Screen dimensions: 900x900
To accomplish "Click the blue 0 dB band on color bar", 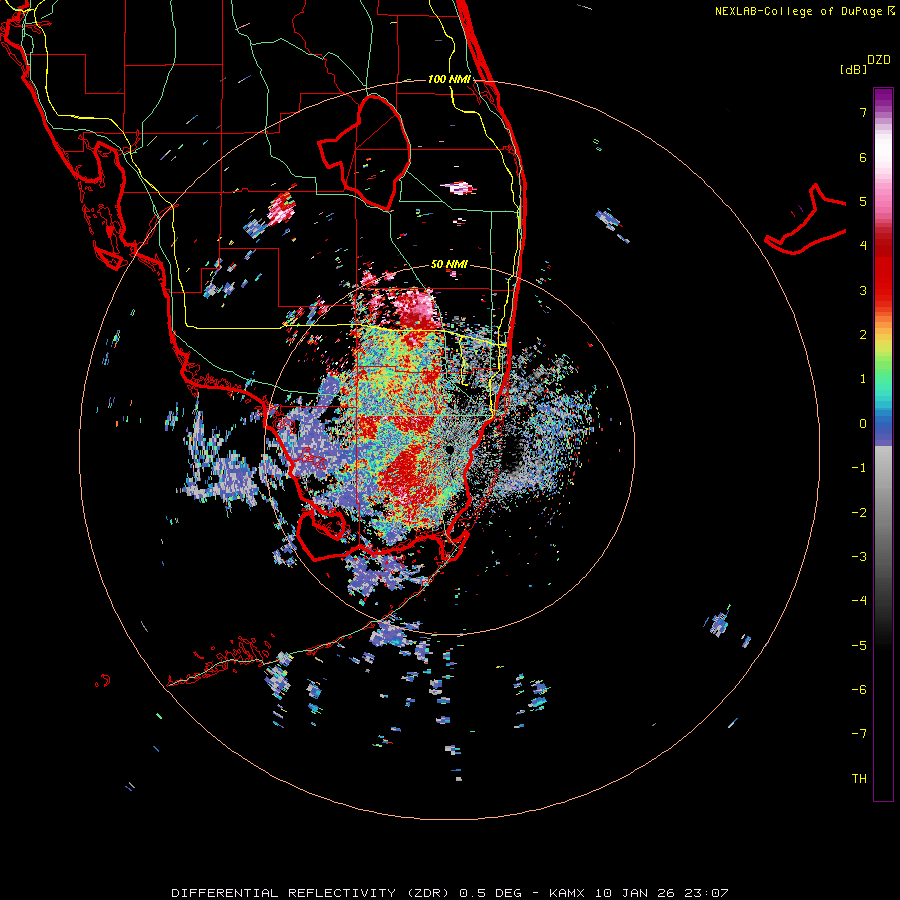I will (883, 425).
